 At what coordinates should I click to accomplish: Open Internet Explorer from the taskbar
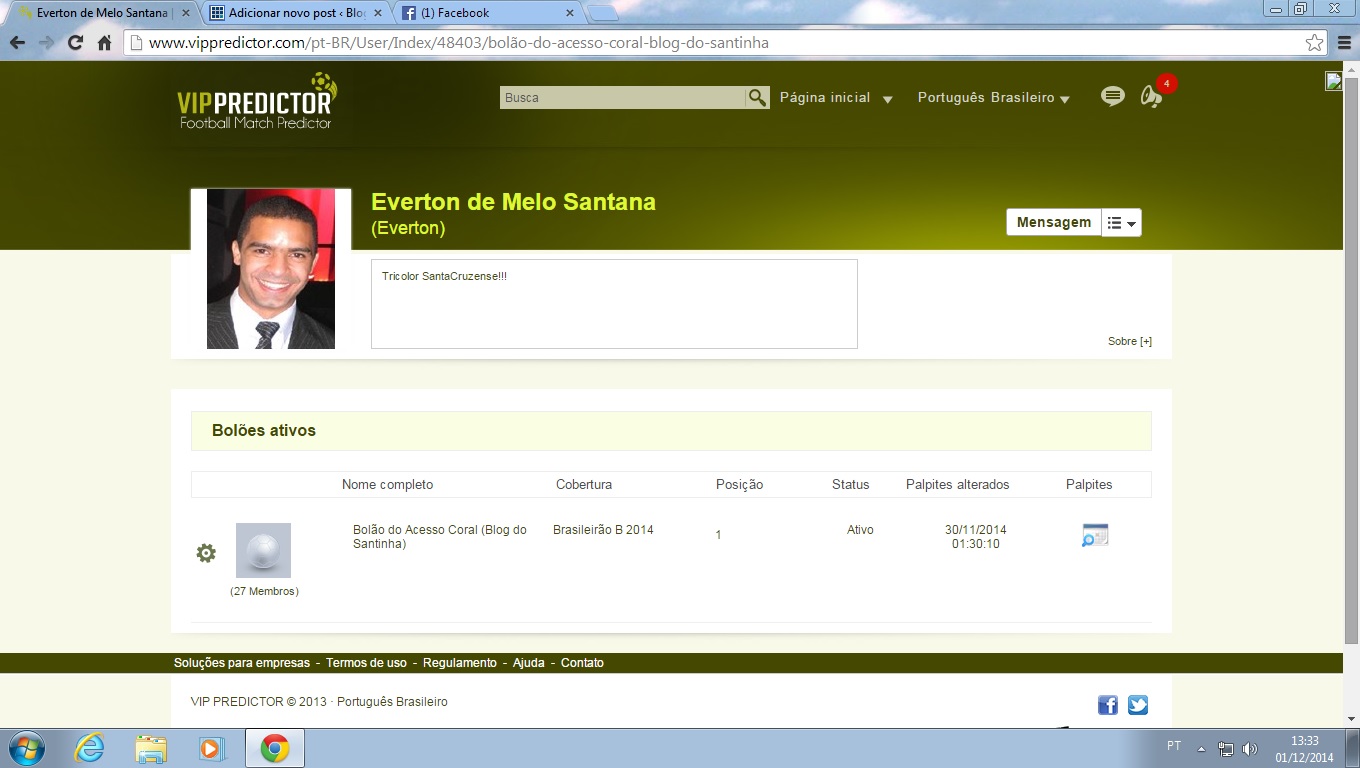[x=89, y=748]
